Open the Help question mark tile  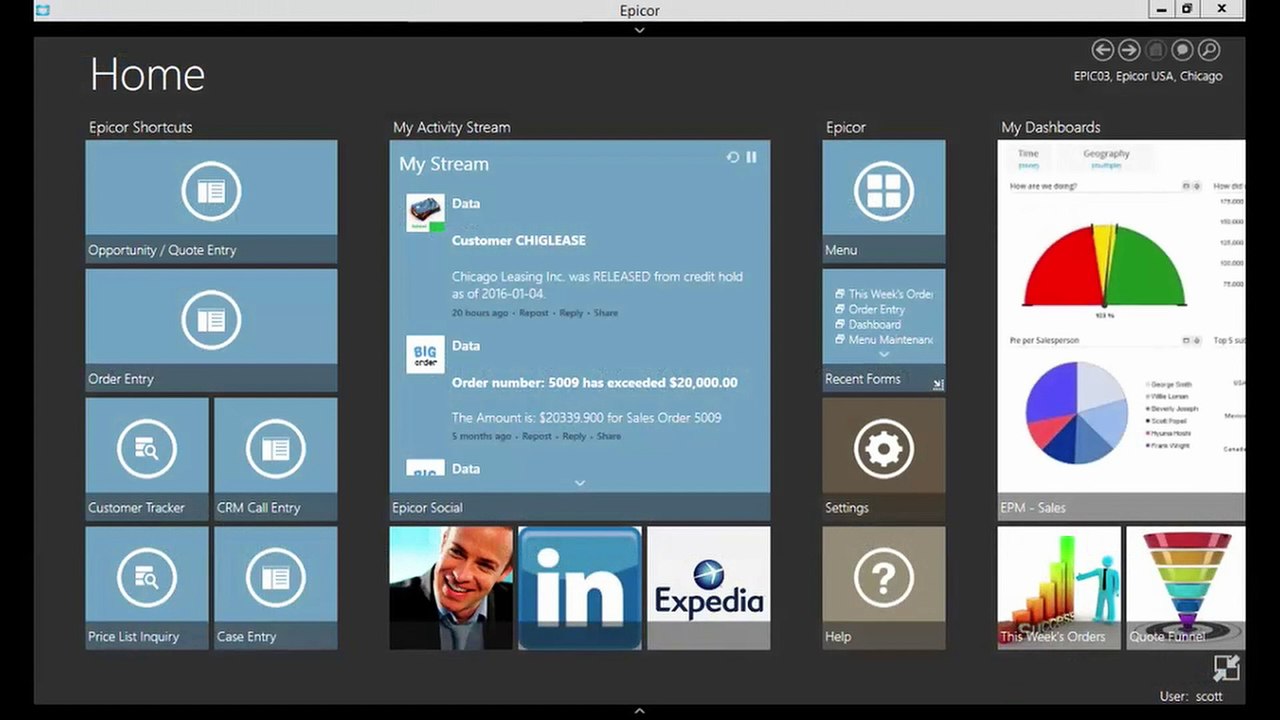point(884,588)
